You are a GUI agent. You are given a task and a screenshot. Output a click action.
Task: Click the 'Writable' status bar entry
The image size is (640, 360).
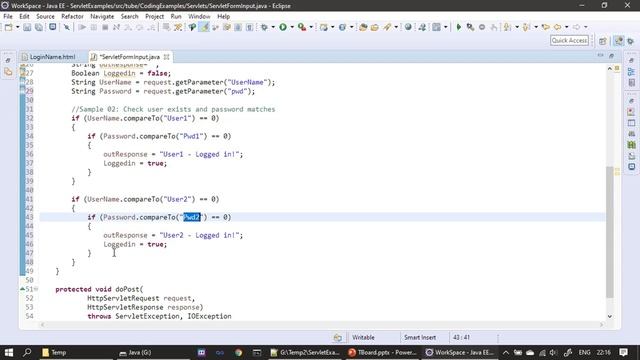363,338
